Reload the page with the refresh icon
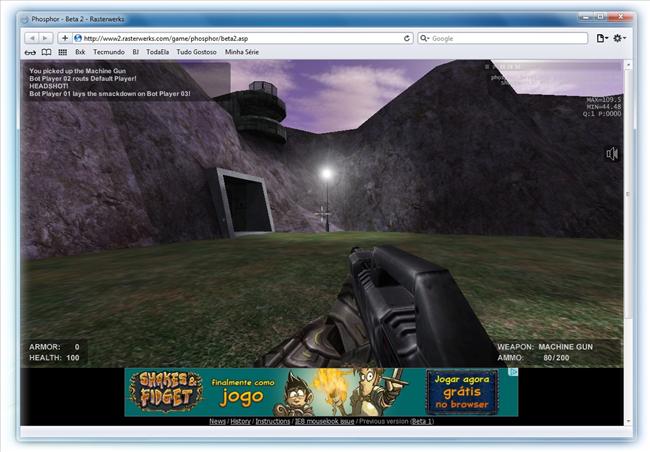Viewport: 650px width, 452px height. click(x=407, y=38)
